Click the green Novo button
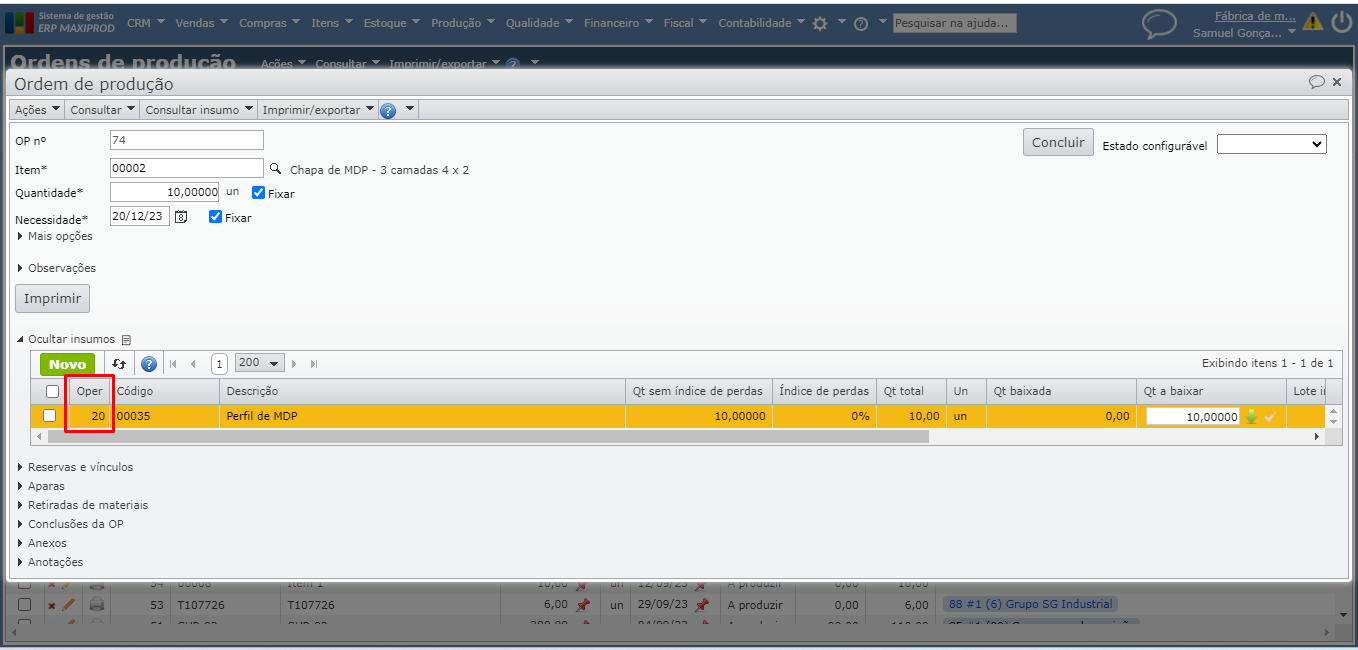Image resolution: width=1358 pixels, height=650 pixels. point(68,364)
